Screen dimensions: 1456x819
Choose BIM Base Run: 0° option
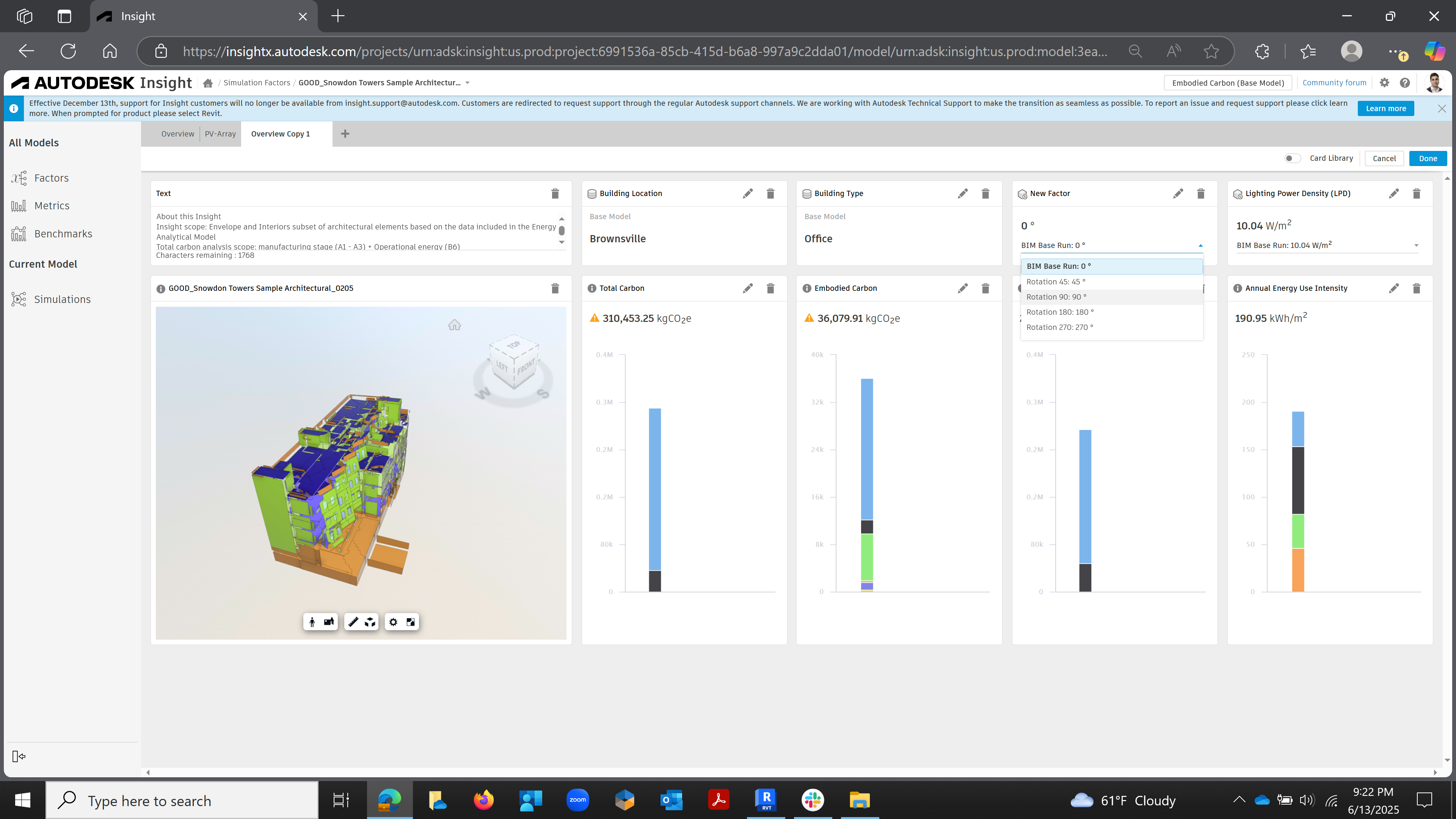pyautogui.click(x=1111, y=266)
